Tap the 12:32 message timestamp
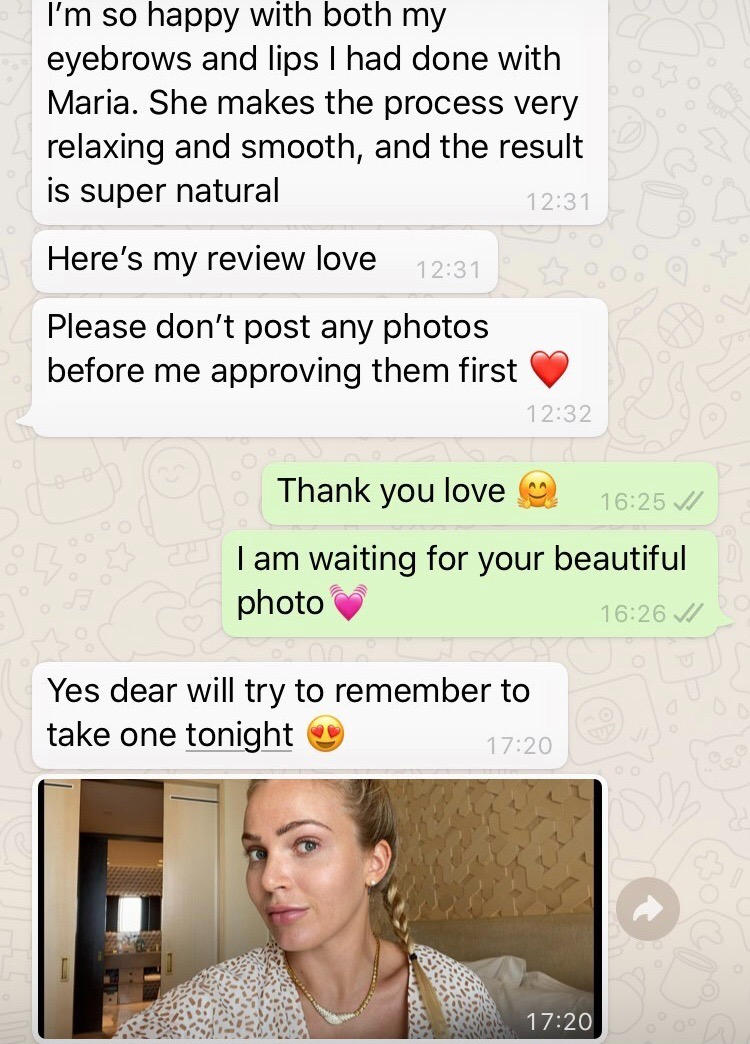The image size is (750, 1044). 558,413
